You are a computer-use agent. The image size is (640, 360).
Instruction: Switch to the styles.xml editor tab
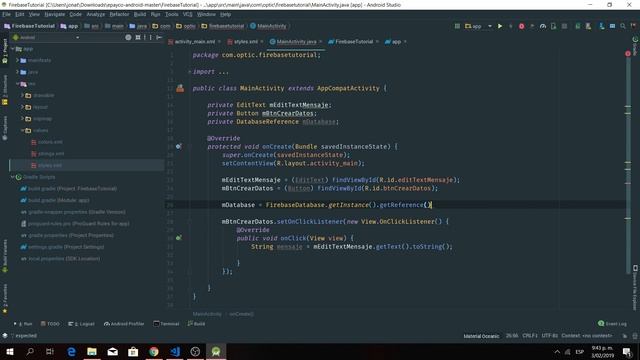tap(245, 42)
